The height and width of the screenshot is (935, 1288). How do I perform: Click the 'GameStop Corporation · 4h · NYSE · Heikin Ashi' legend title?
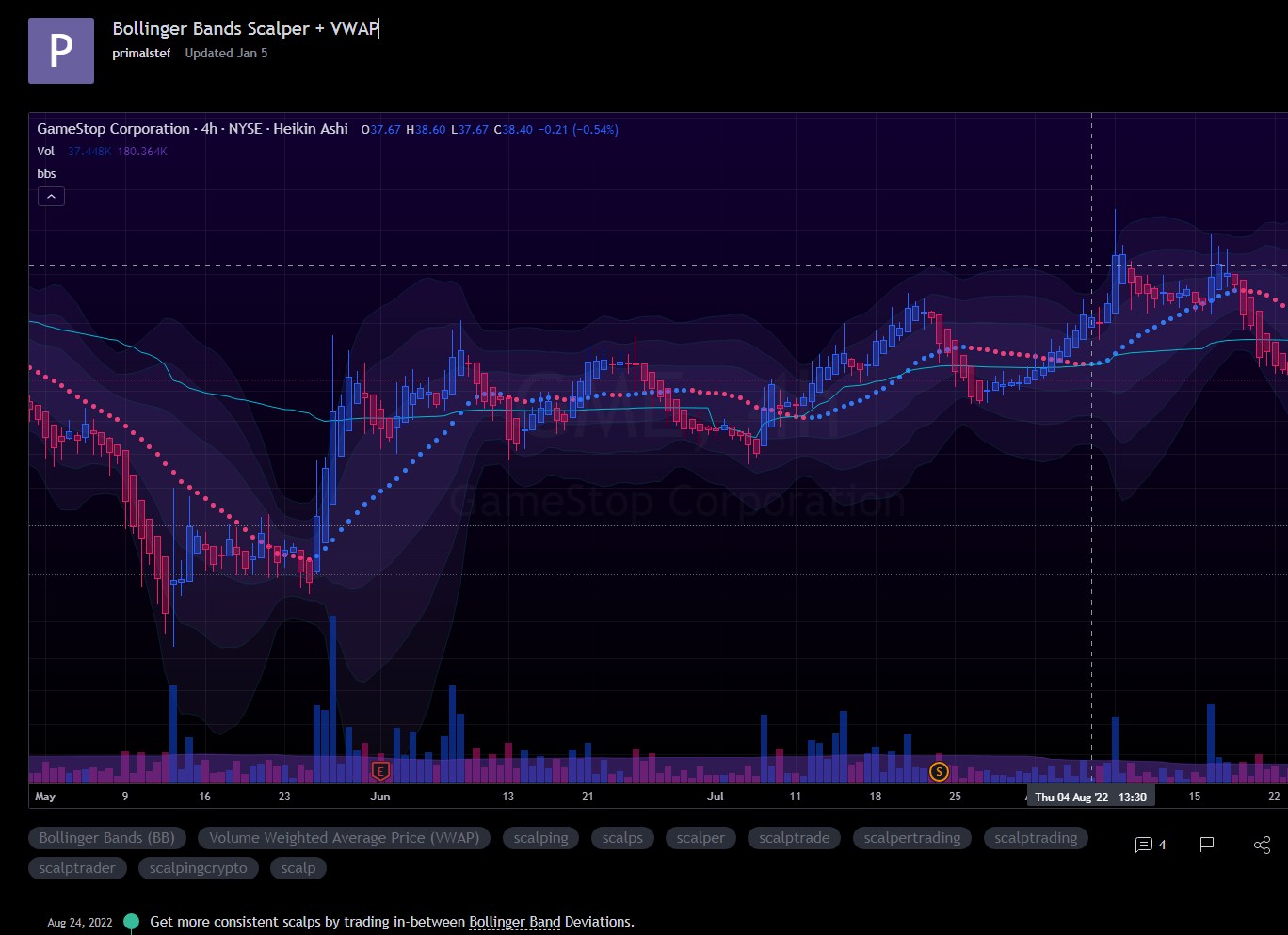pyautogui.click(x=193, y=129)
